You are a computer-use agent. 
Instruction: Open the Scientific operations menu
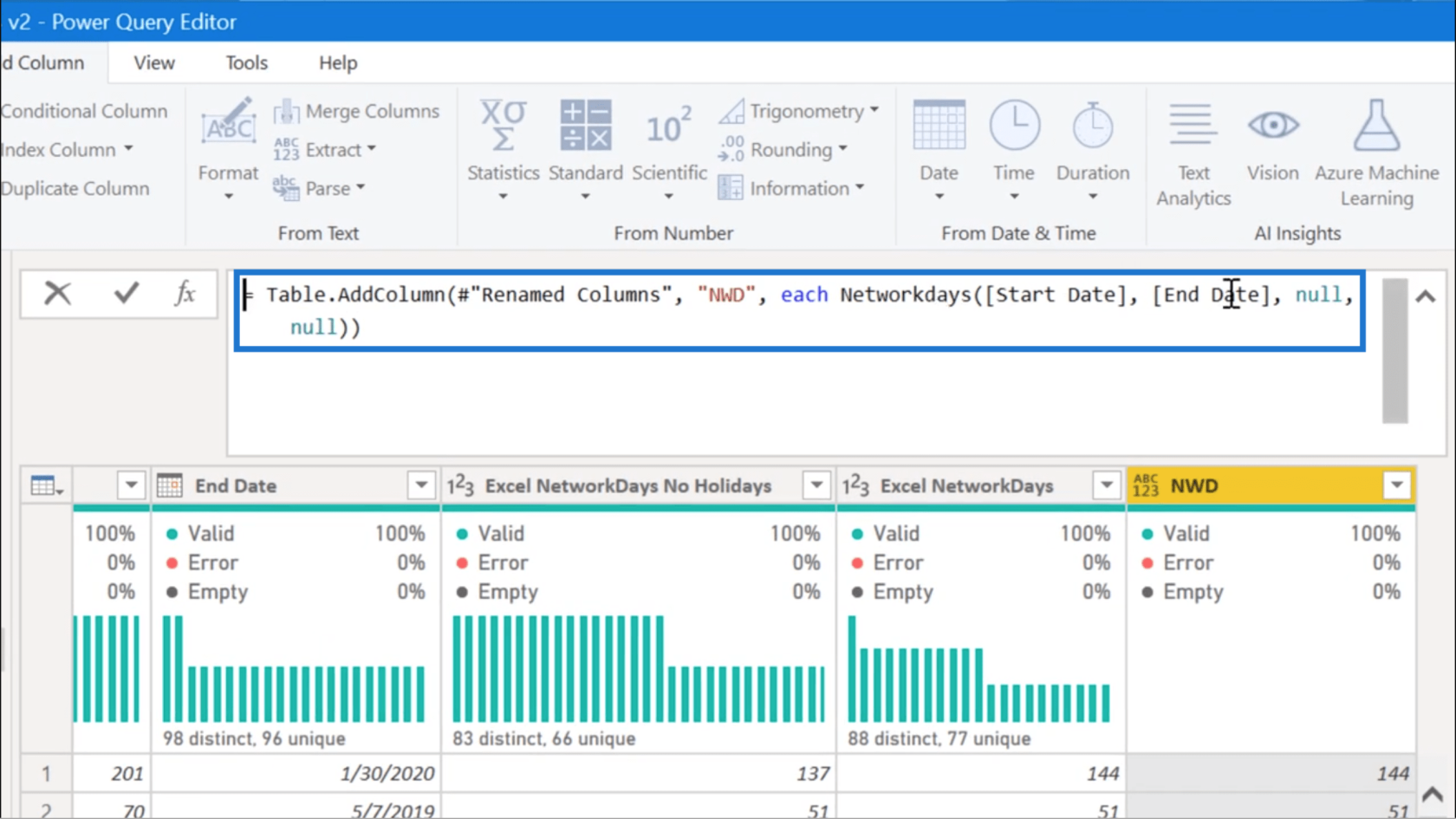[x=669, y=149]
